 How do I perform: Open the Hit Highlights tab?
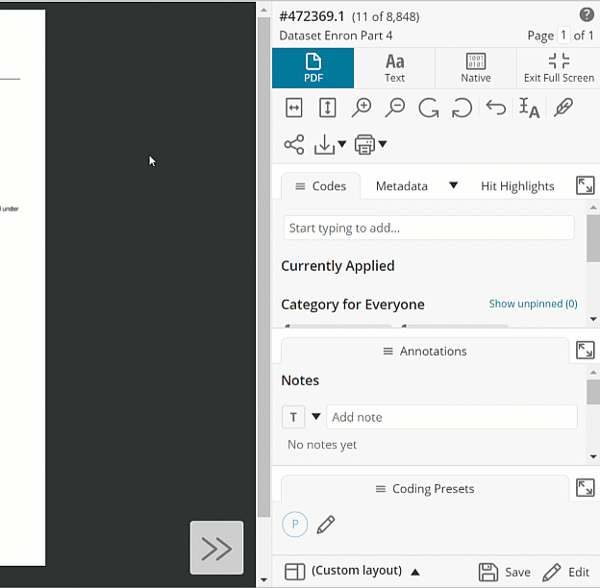pyautogui.click(x=517, y=186)
